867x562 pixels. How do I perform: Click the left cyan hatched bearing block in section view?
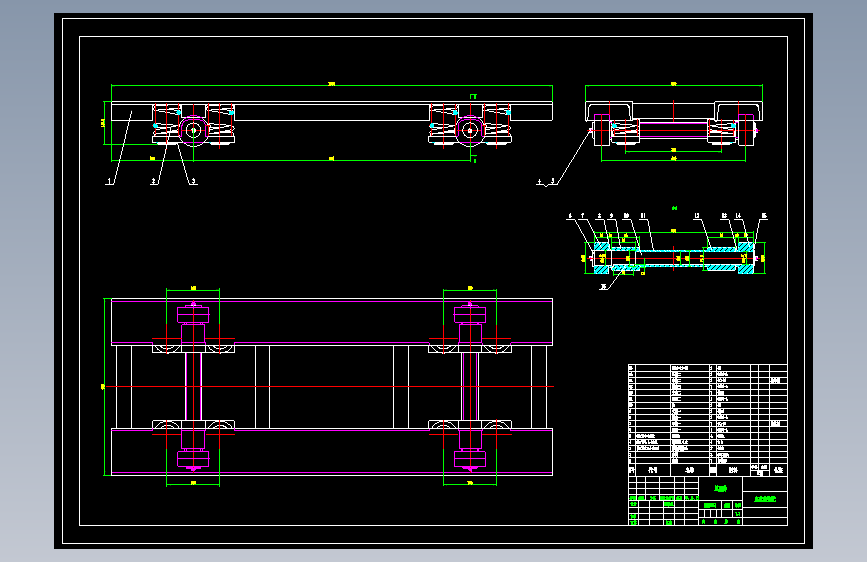point(602,246)
